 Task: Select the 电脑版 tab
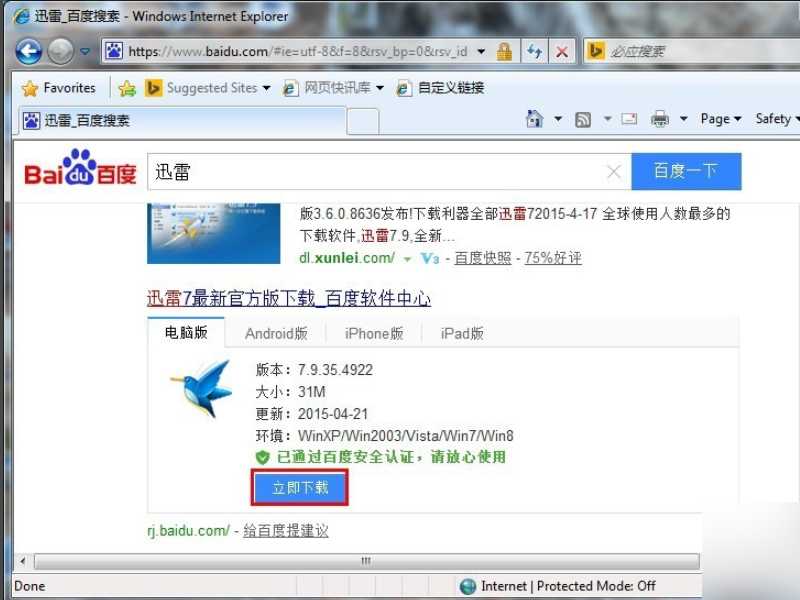pyautogui.click(x=186, y=333)
